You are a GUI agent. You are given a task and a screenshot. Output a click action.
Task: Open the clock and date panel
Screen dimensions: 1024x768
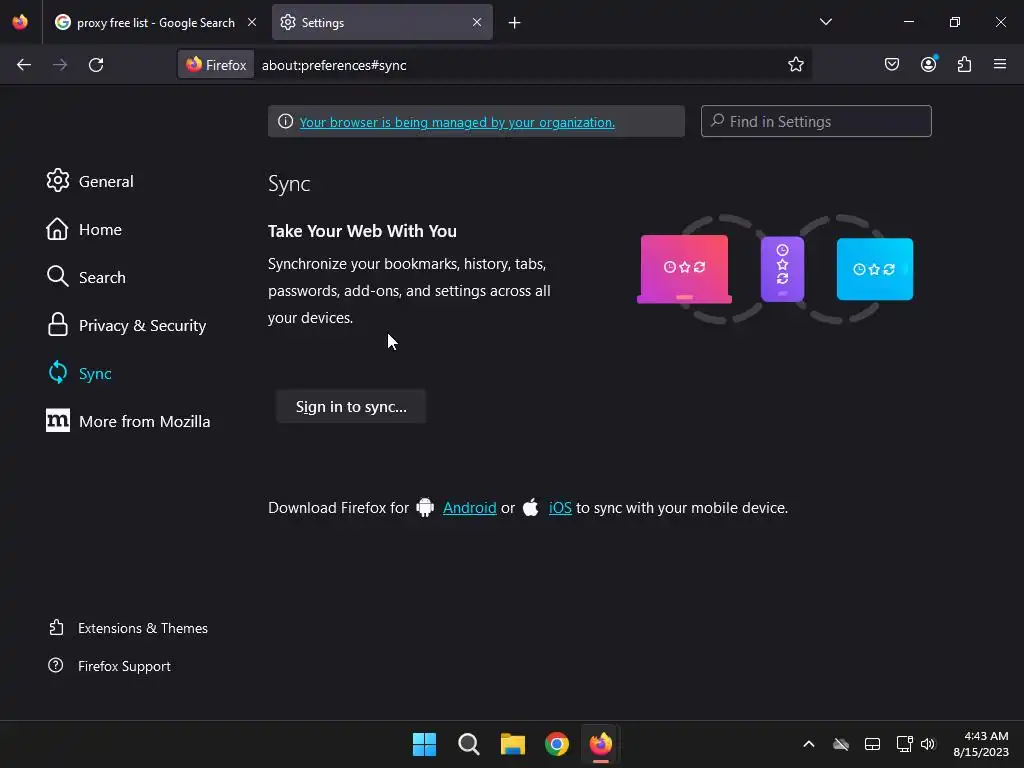coord(981,744)
